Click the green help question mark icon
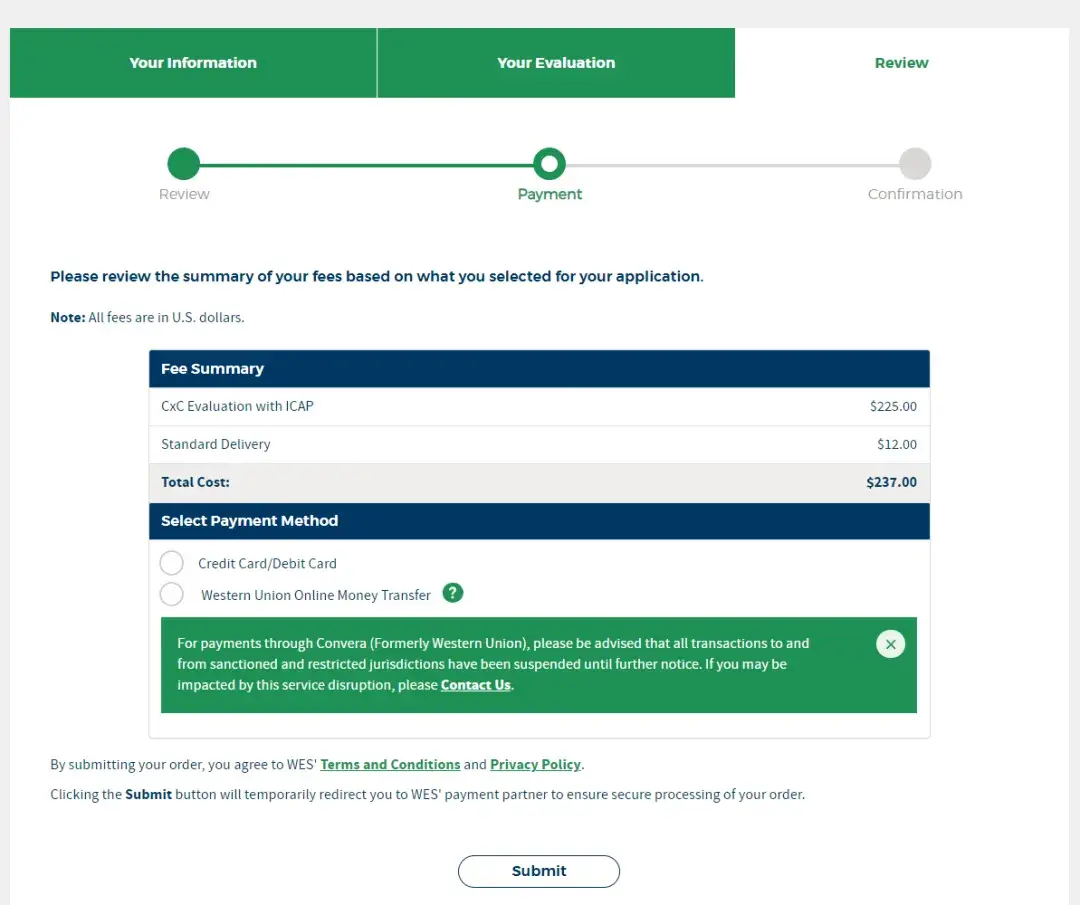The image size is (1080, 905). point(453,593)
